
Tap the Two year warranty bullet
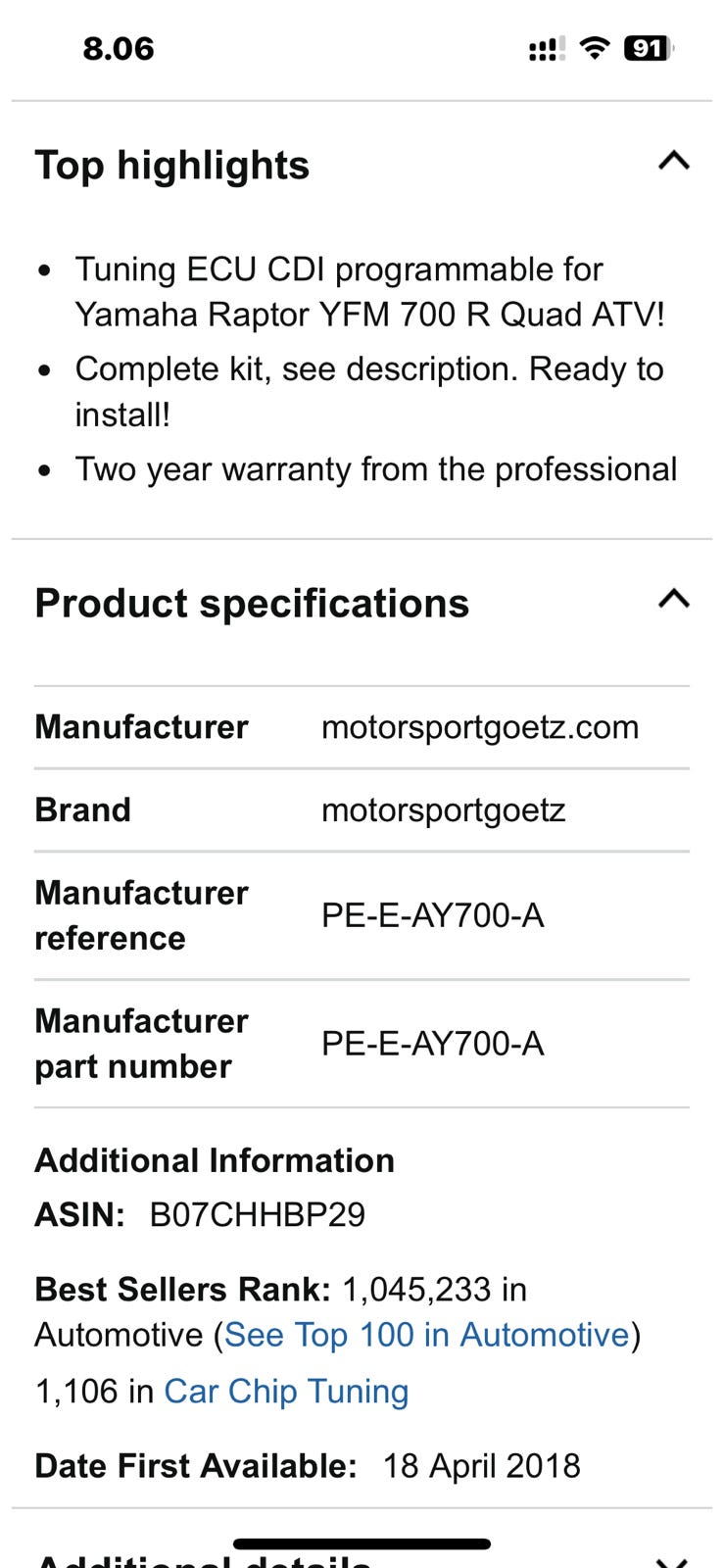click(x=376, y=469)
